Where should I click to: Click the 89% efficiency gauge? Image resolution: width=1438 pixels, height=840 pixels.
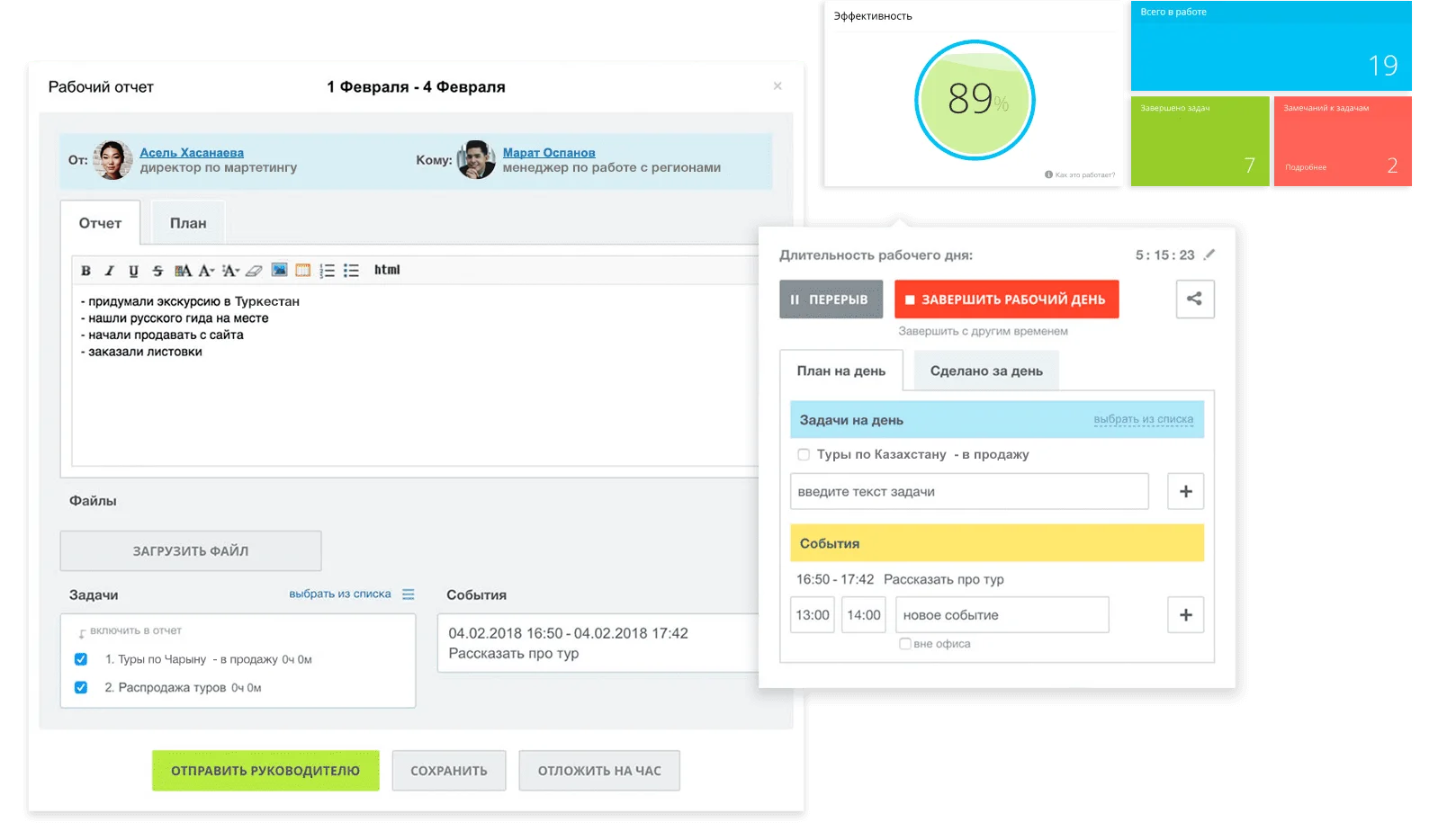(x=975, y=100)
